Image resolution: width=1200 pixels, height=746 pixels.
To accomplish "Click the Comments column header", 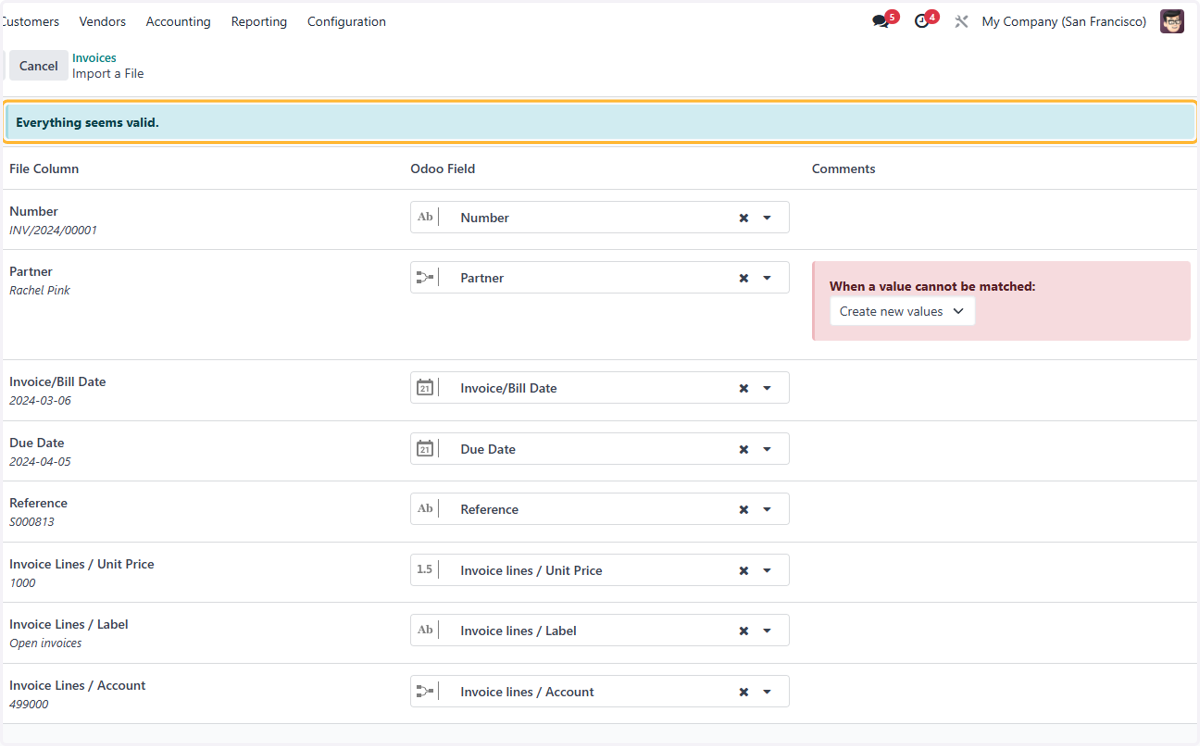I will click(x=843, y=169).
